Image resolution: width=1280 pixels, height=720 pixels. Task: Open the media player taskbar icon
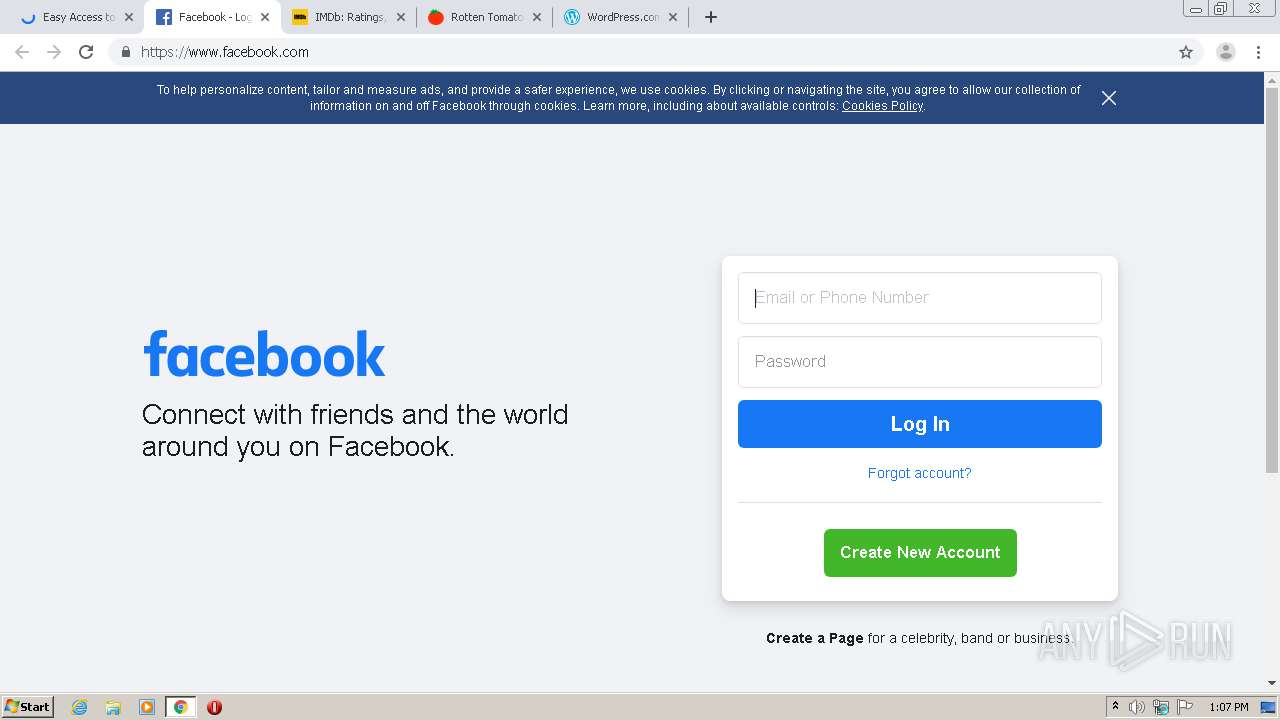(147, 707)
